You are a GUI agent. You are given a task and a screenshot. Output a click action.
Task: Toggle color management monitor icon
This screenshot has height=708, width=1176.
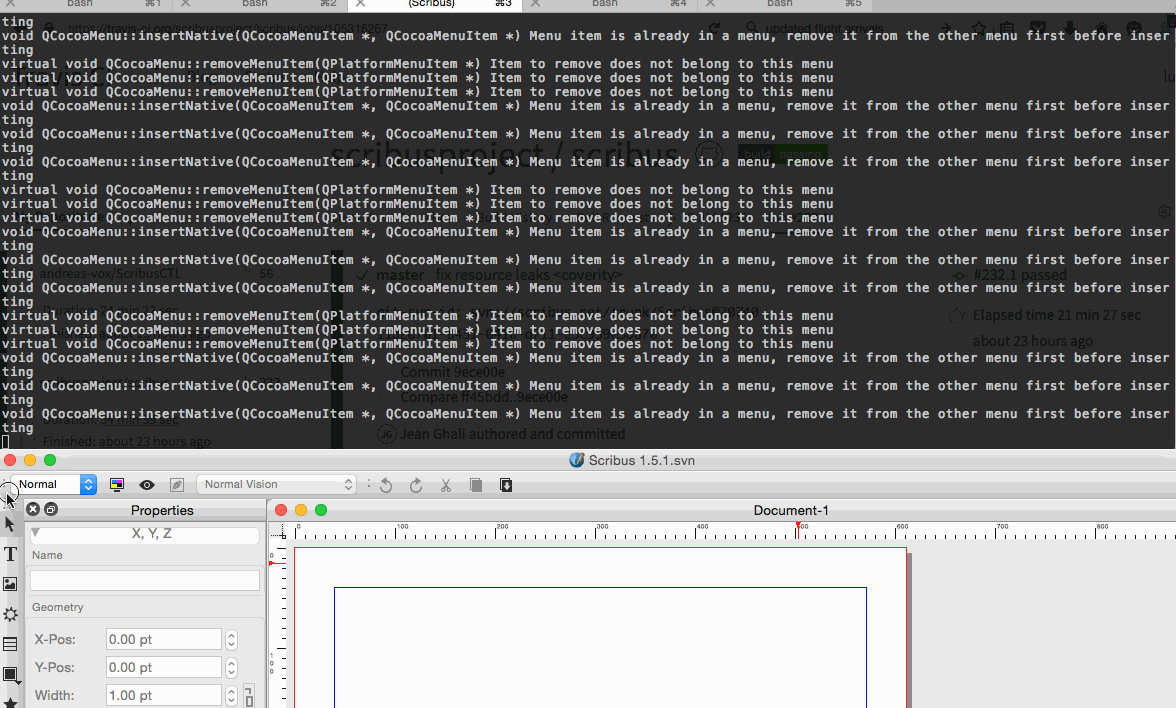pyautogui.click(x=117, y=485)
